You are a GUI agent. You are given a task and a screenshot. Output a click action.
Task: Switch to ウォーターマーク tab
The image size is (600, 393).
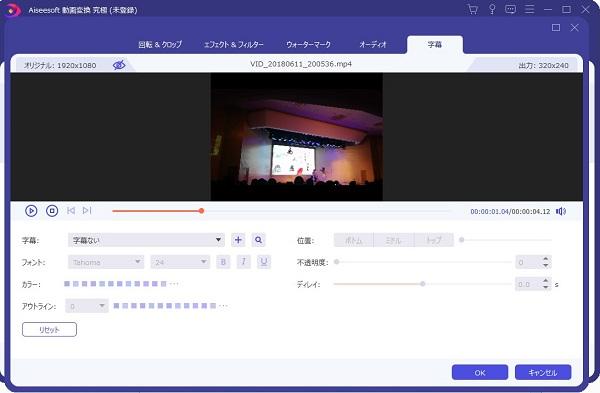[308, 44]
